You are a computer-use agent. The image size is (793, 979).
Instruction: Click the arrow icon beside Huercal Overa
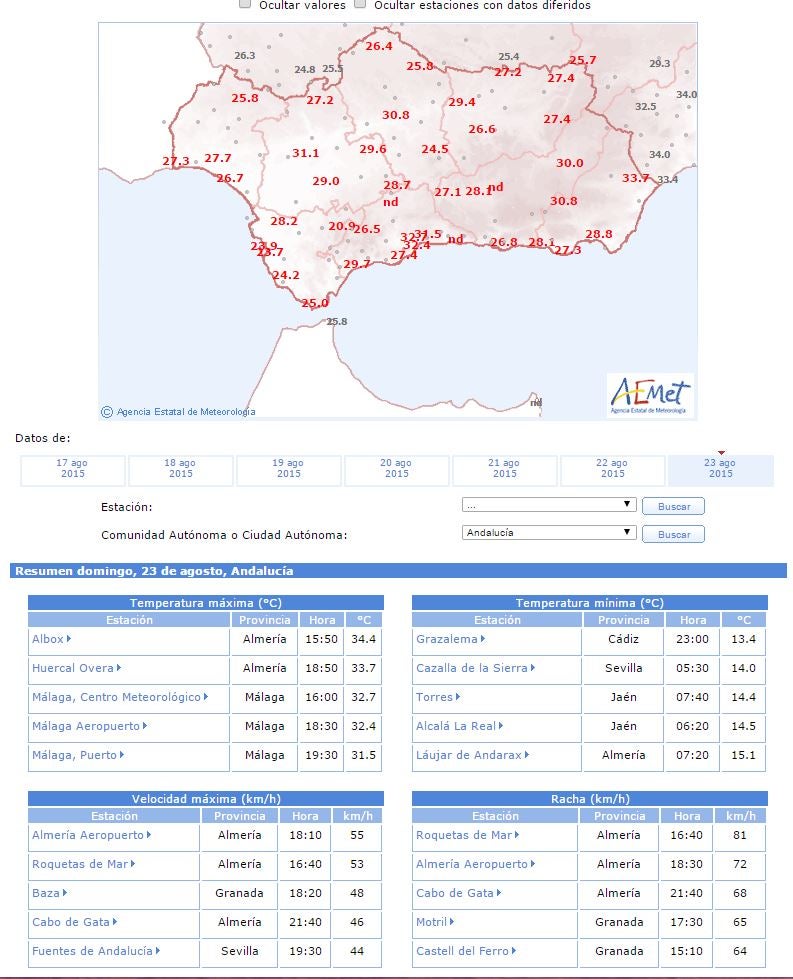[119, 668]
